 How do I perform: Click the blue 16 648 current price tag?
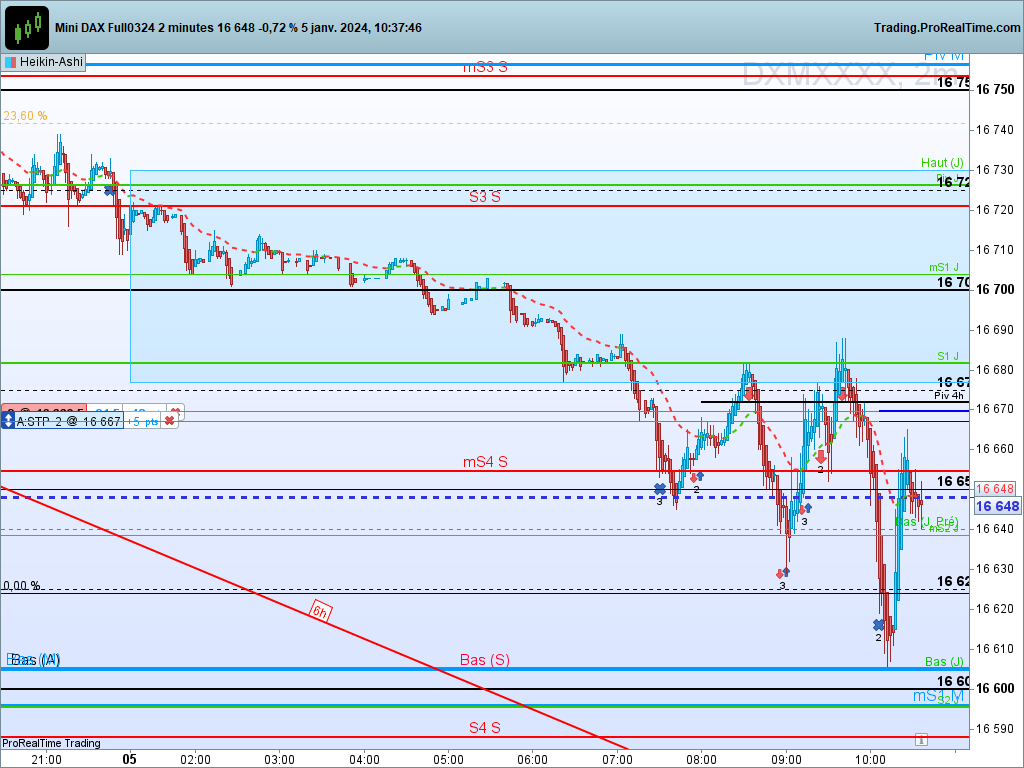(x=997, y=506)
